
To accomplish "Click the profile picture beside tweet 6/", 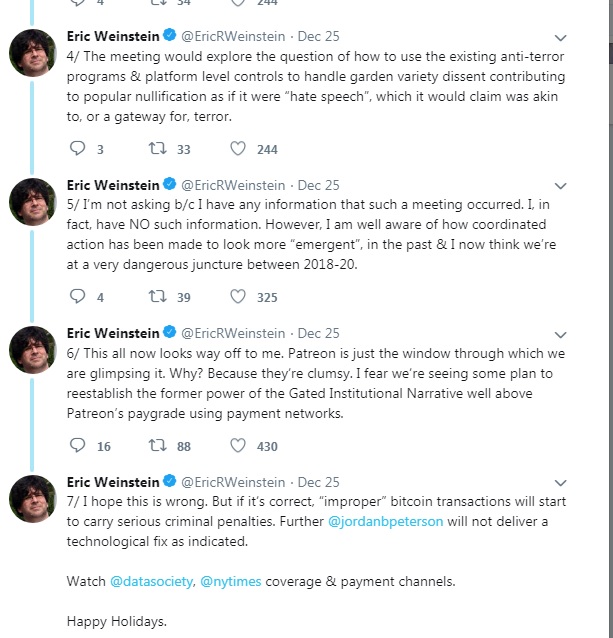I will (x=32, y=349).
